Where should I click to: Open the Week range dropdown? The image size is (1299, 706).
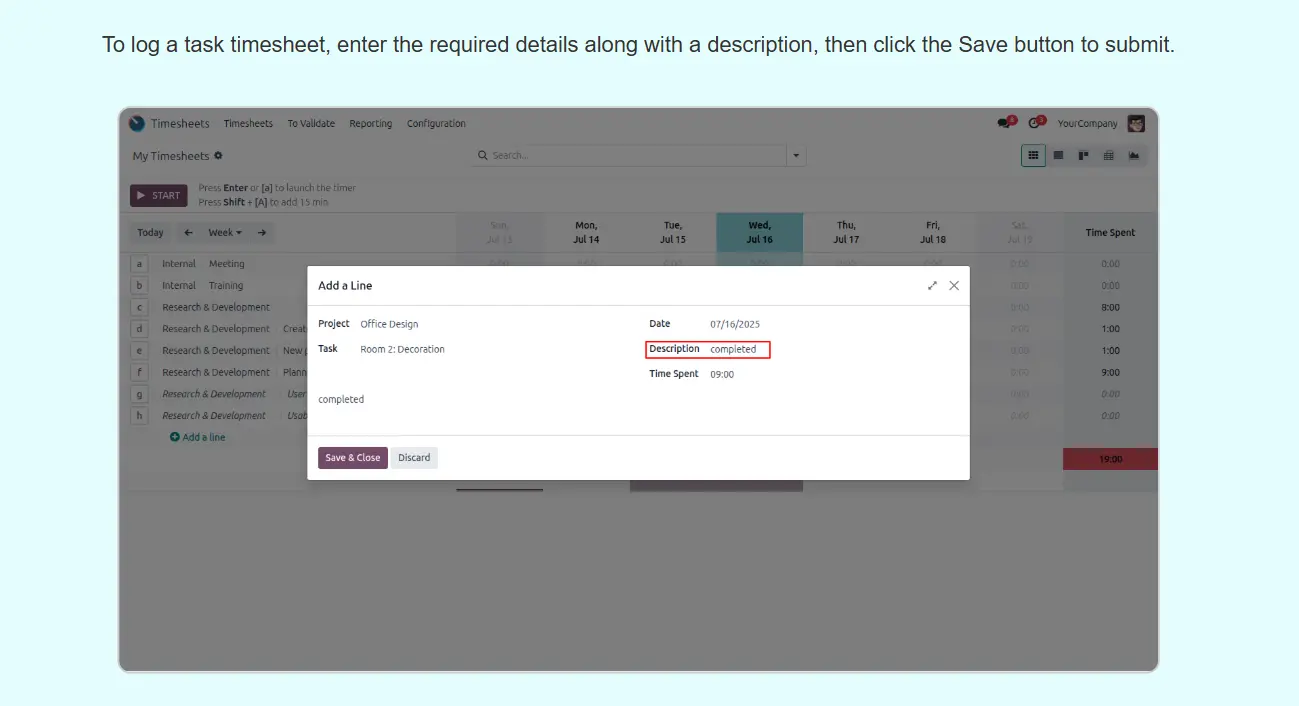pyautogui.click(x=224, y=233)
